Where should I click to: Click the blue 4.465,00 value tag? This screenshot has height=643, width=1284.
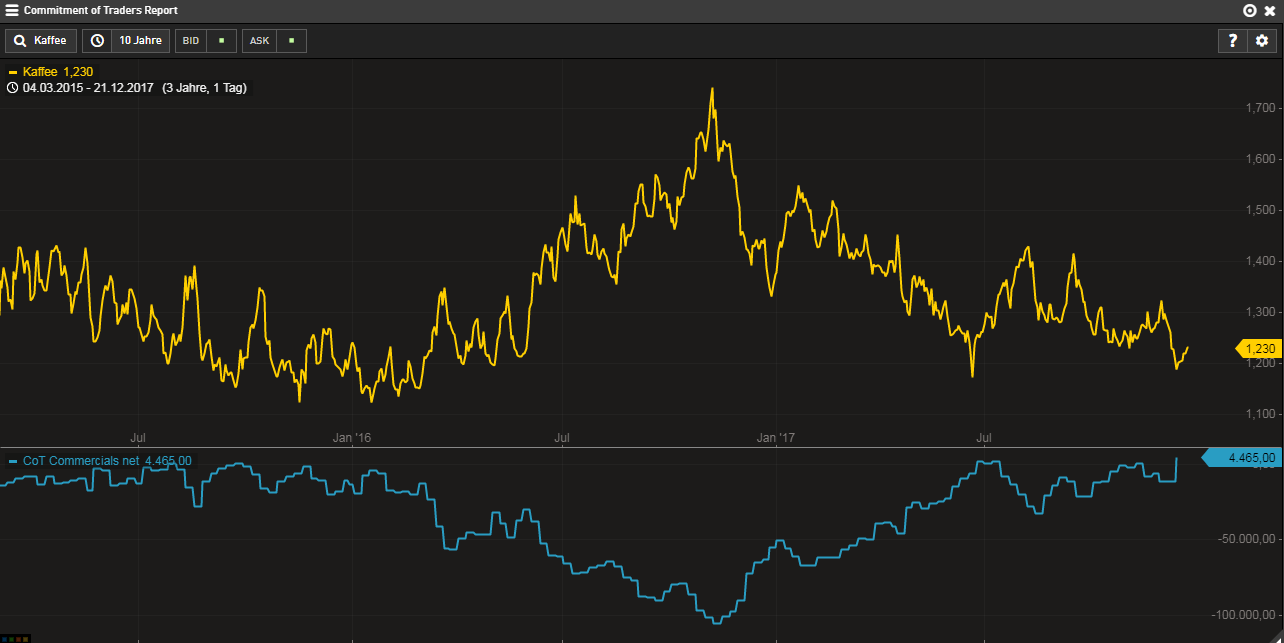point(1243,457)
